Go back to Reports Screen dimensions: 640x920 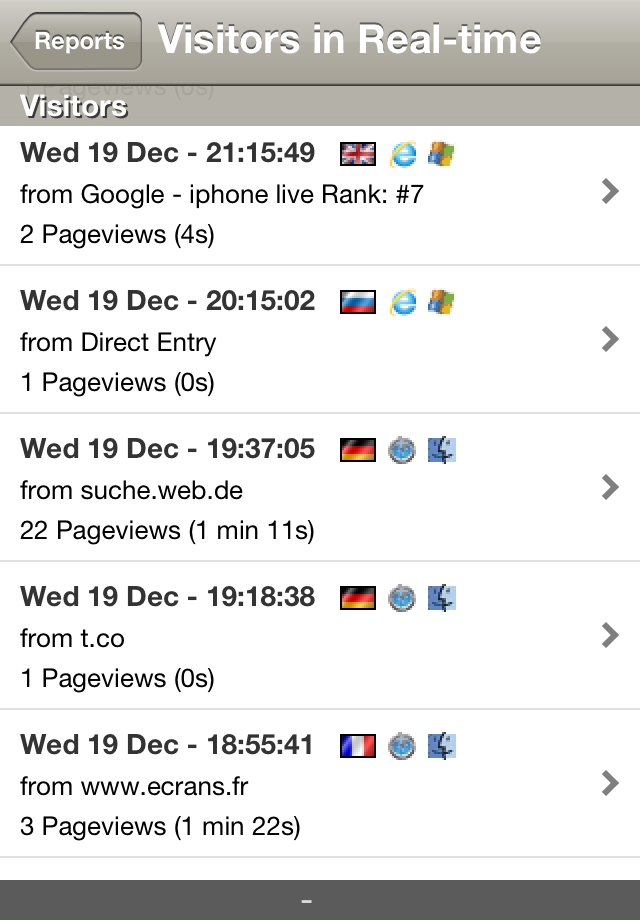click(76, 41)
